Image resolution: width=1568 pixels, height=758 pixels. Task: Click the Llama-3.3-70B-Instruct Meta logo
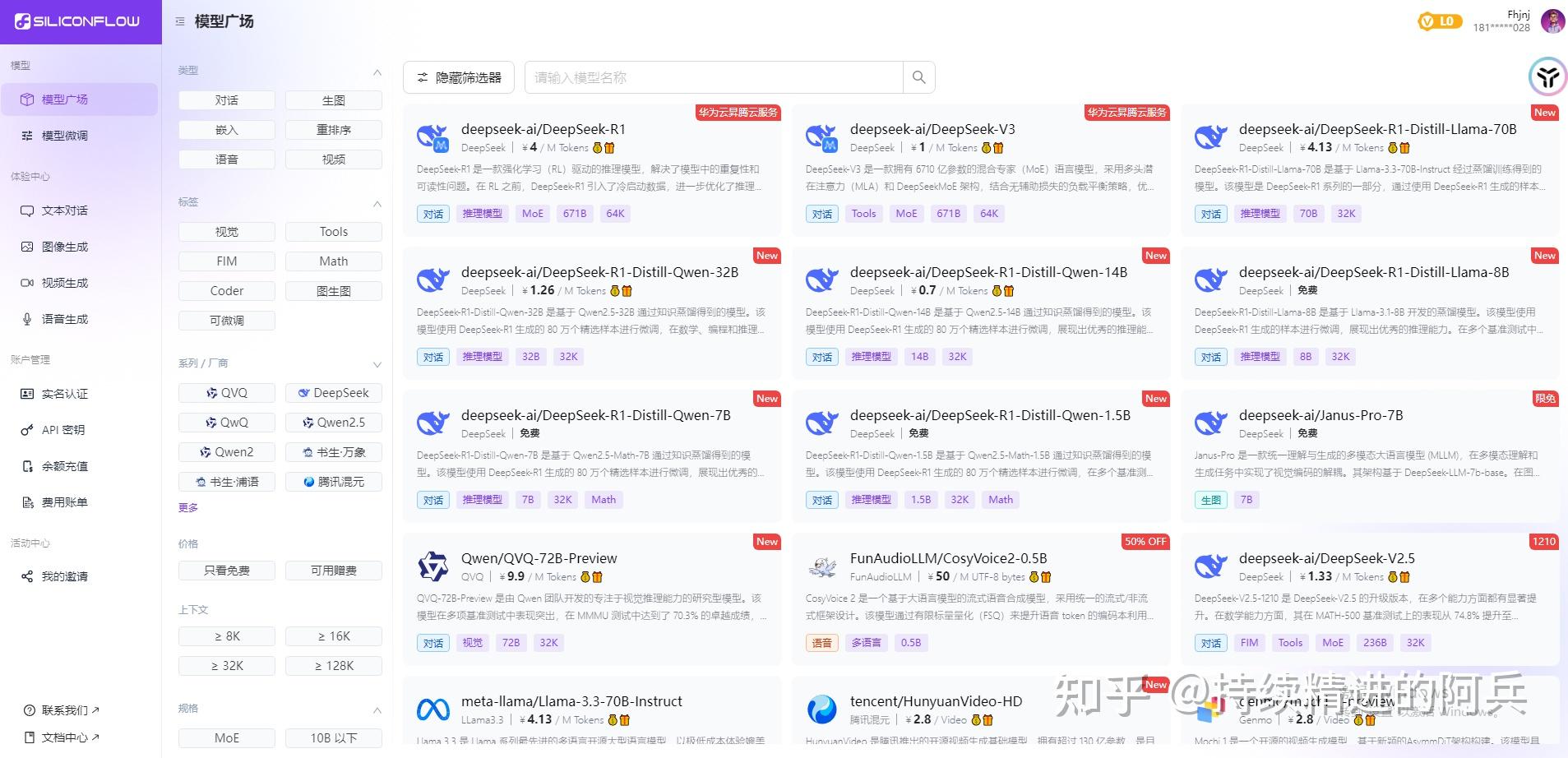432,709
